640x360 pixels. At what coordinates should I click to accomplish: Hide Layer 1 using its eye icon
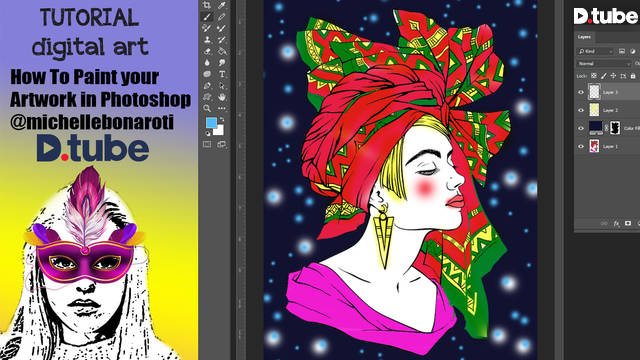click(x=581, y=146)
